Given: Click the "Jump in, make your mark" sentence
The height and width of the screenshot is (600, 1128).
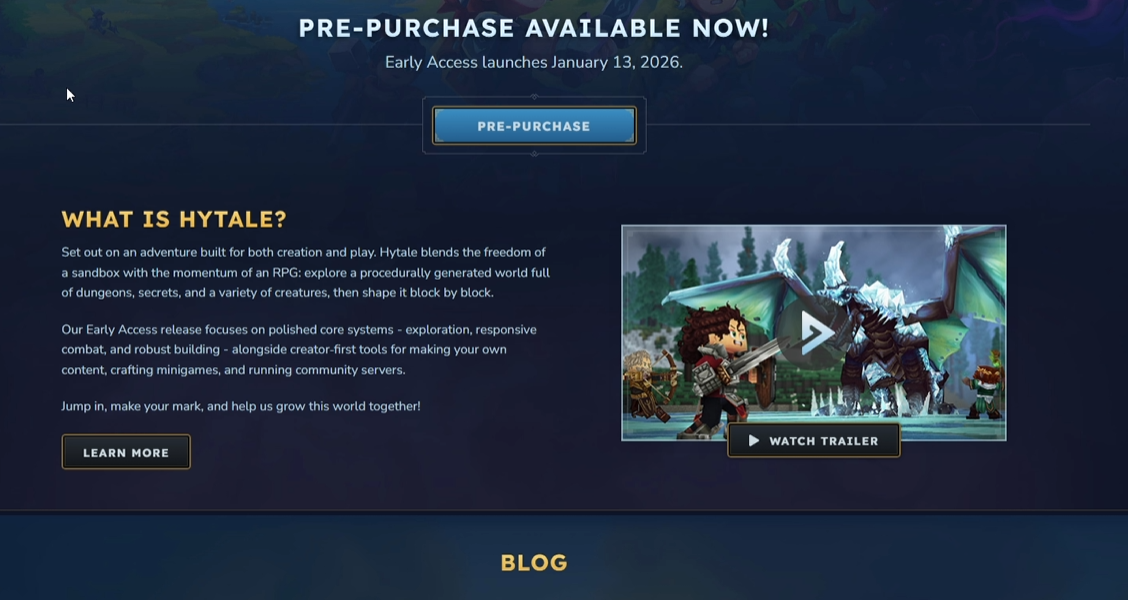Looking at the screenshot, I should tap(241, 406).
